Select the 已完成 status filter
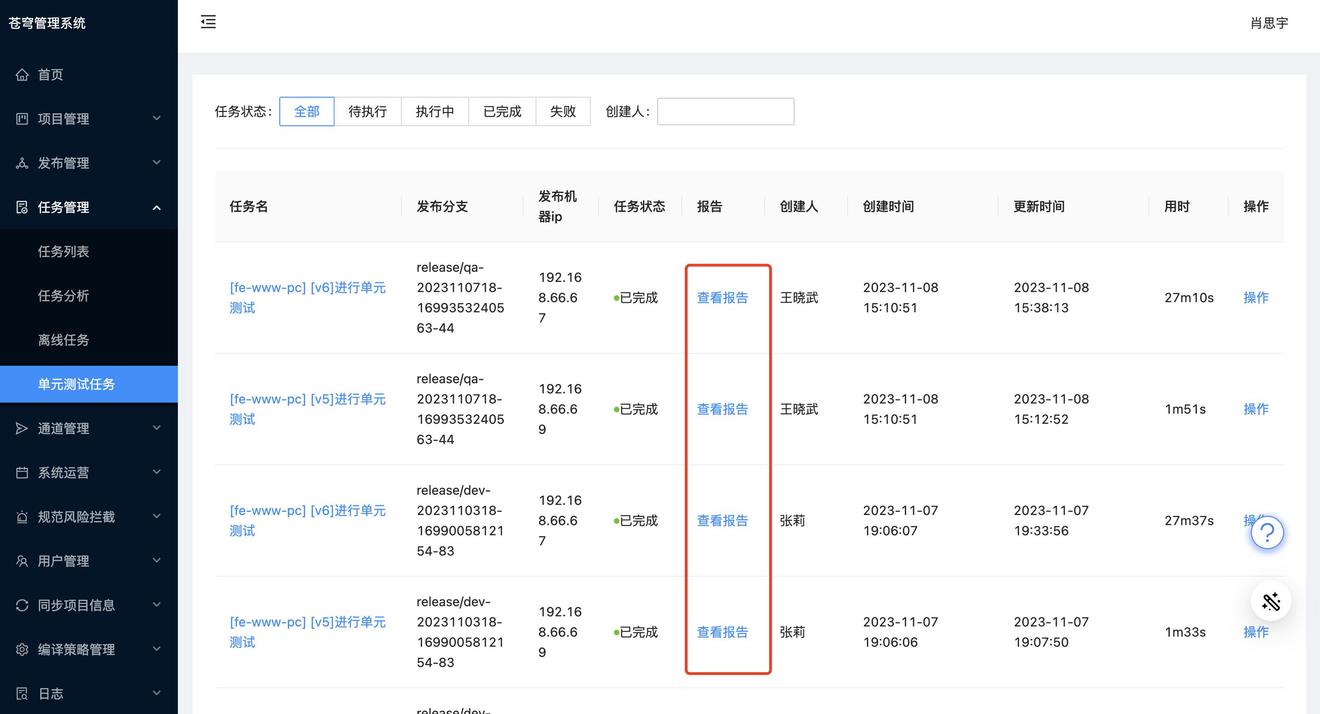 pos(502,111)
